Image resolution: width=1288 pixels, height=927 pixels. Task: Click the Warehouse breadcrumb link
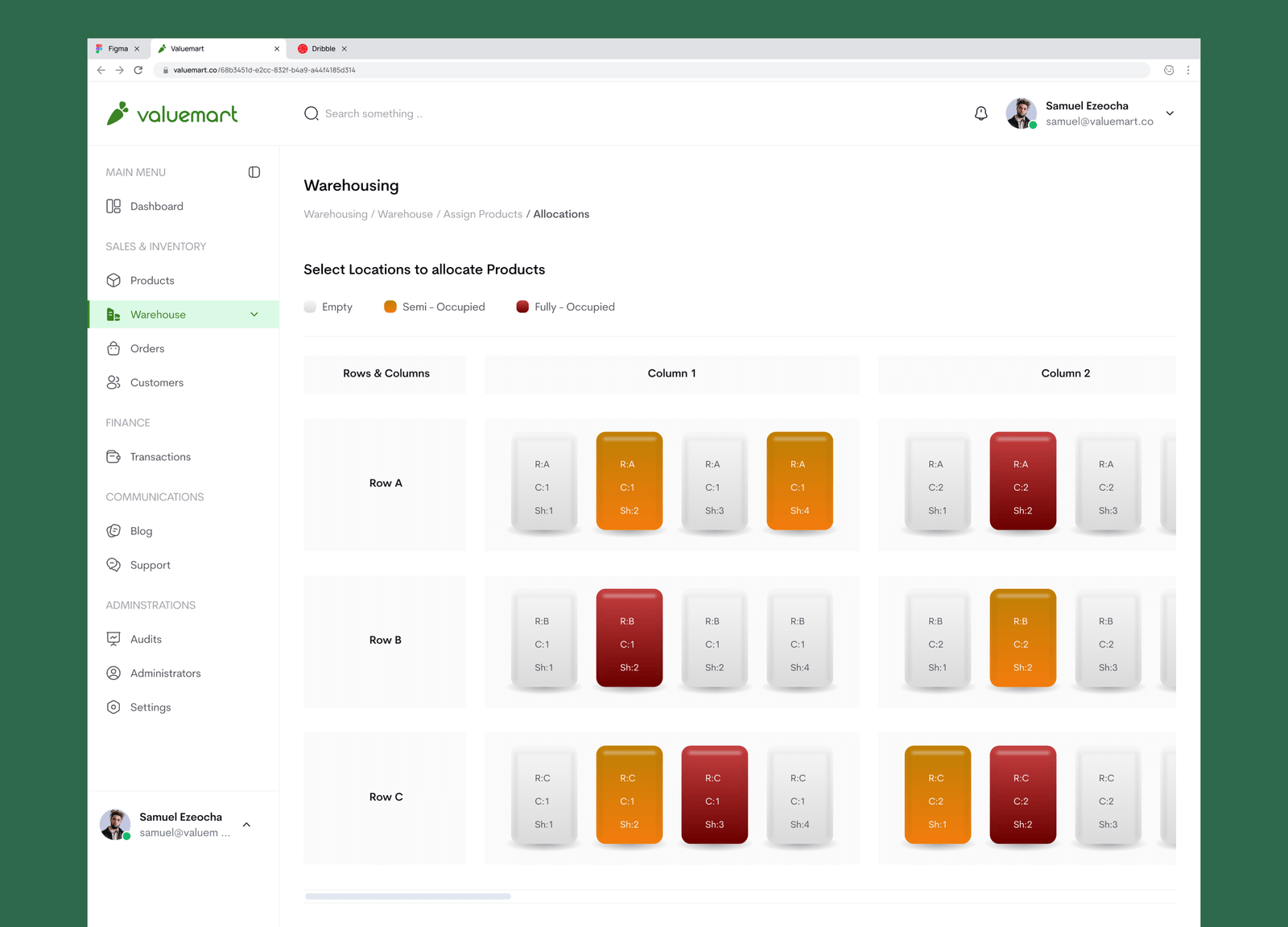[405, 214]
